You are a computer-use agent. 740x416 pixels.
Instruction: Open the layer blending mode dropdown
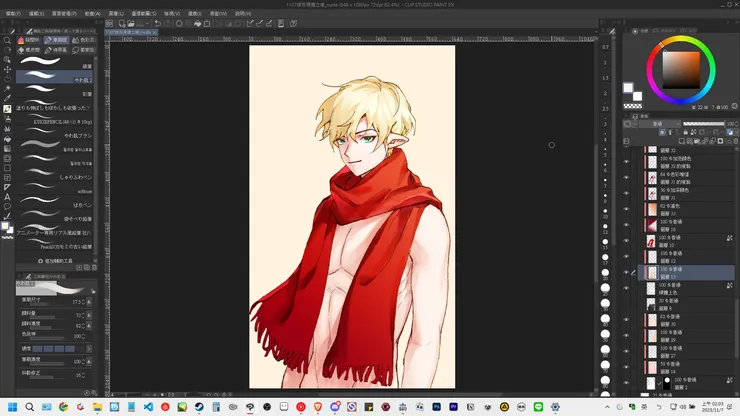659,124
